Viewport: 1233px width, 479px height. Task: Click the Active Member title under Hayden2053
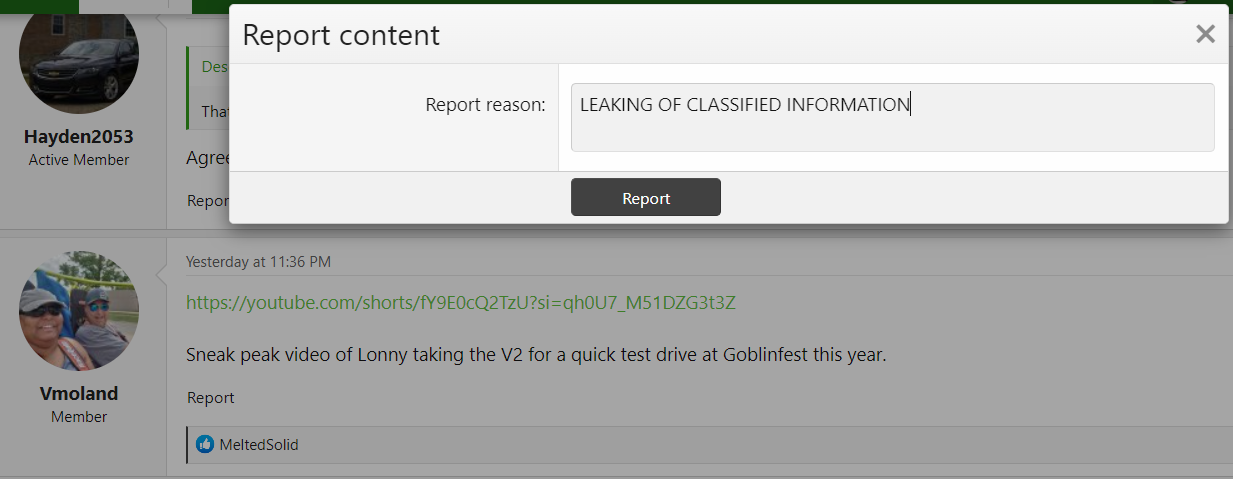pos(79,160)
